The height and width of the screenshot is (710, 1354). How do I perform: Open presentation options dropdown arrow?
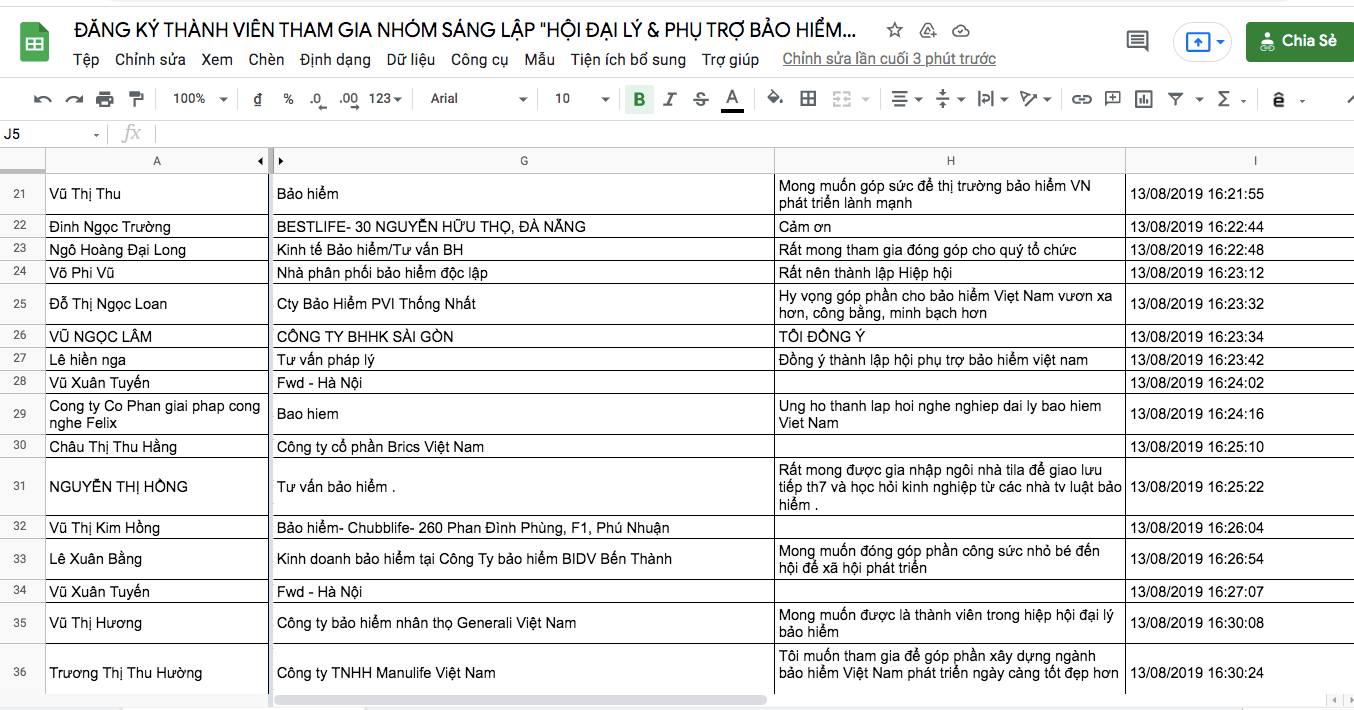(1221, 42)
